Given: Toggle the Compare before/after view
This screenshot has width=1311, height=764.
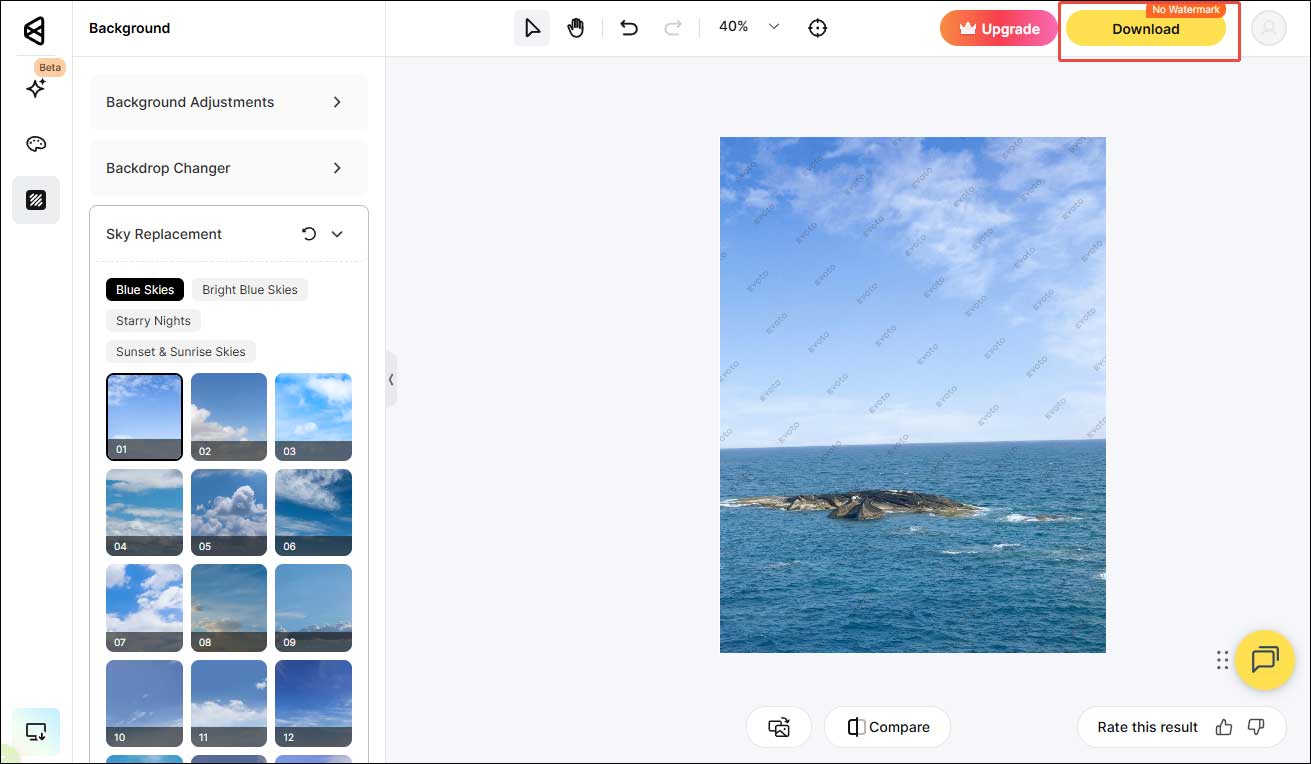Looking at the screenshot, I should (x=887, y=727).
